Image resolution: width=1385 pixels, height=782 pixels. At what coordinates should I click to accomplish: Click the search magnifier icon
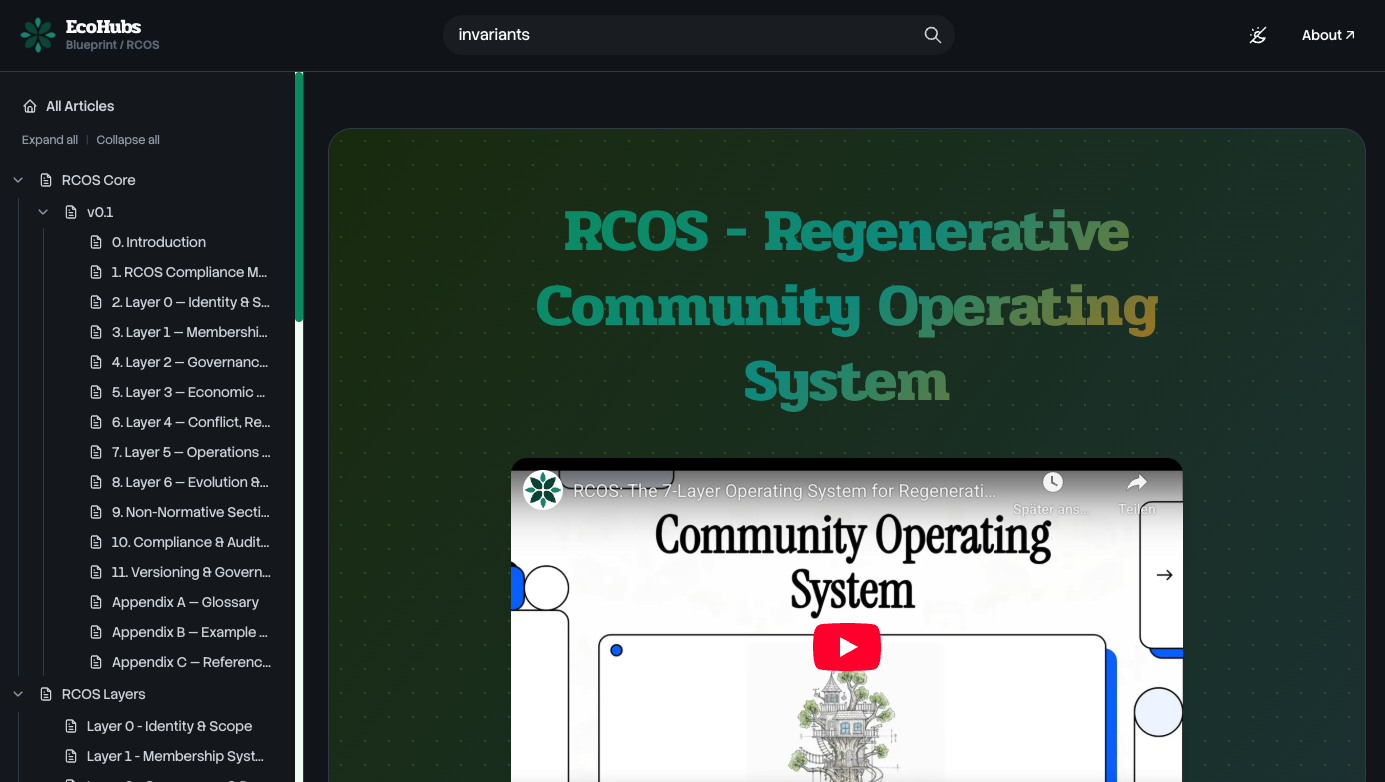[932, 35]
